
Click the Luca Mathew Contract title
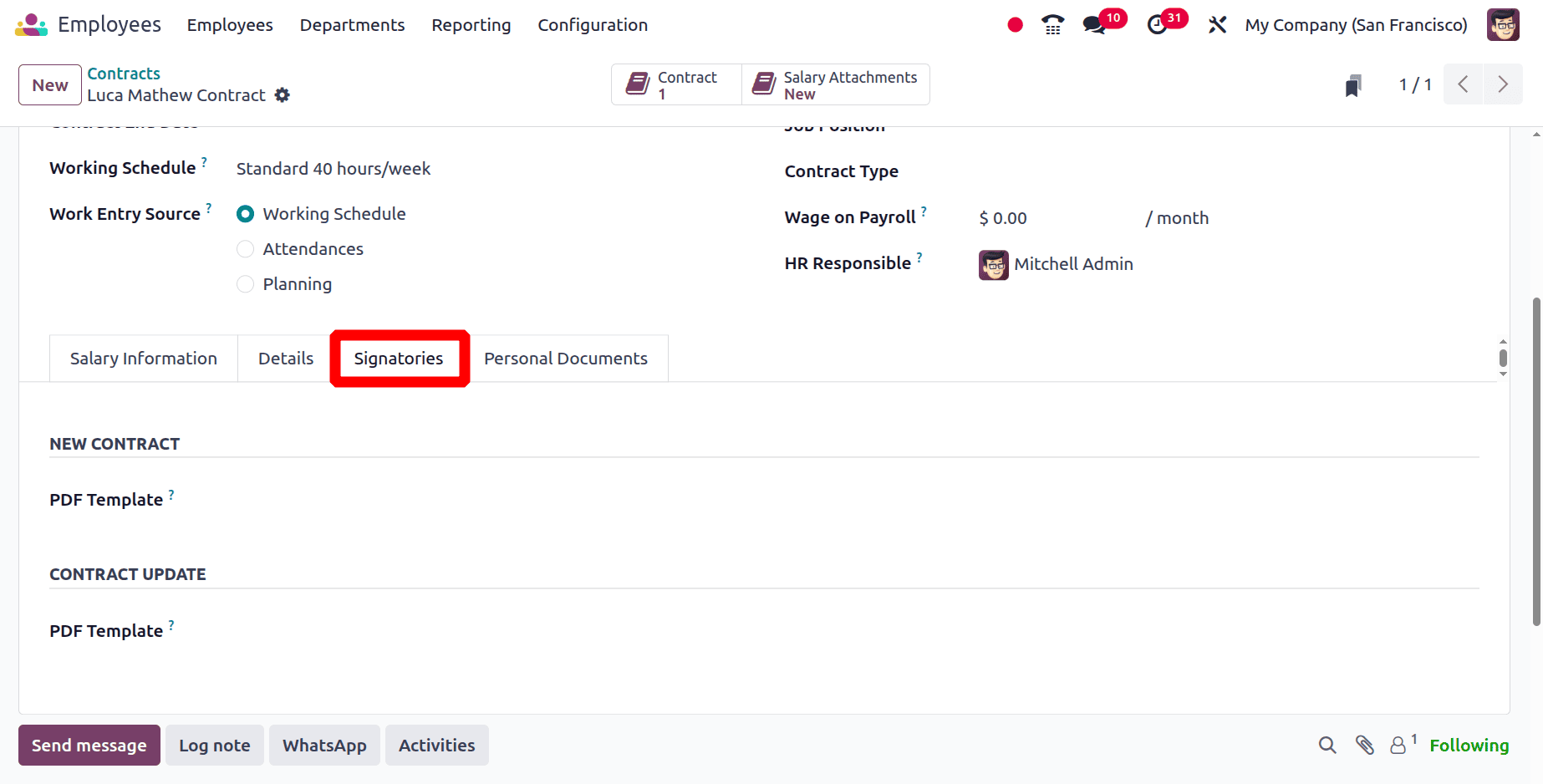tap(176, 95)
